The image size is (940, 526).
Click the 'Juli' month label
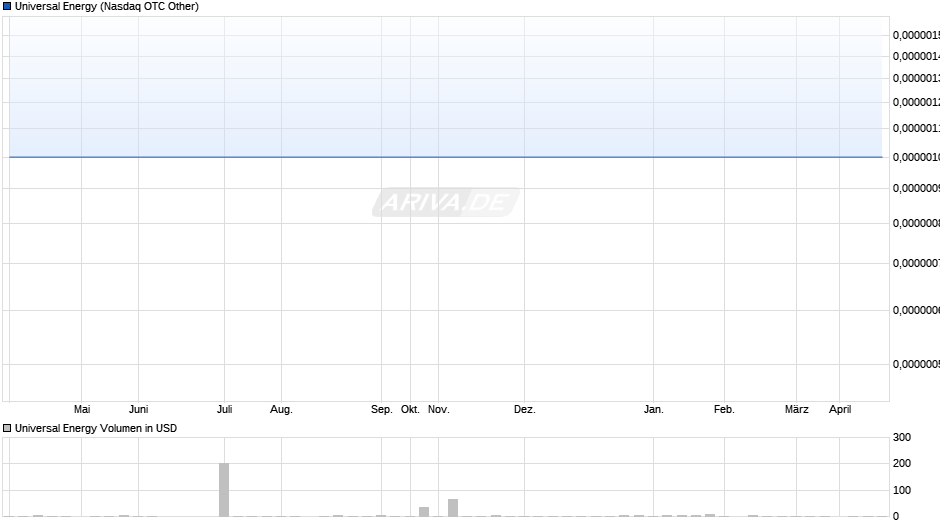[224, 409]
